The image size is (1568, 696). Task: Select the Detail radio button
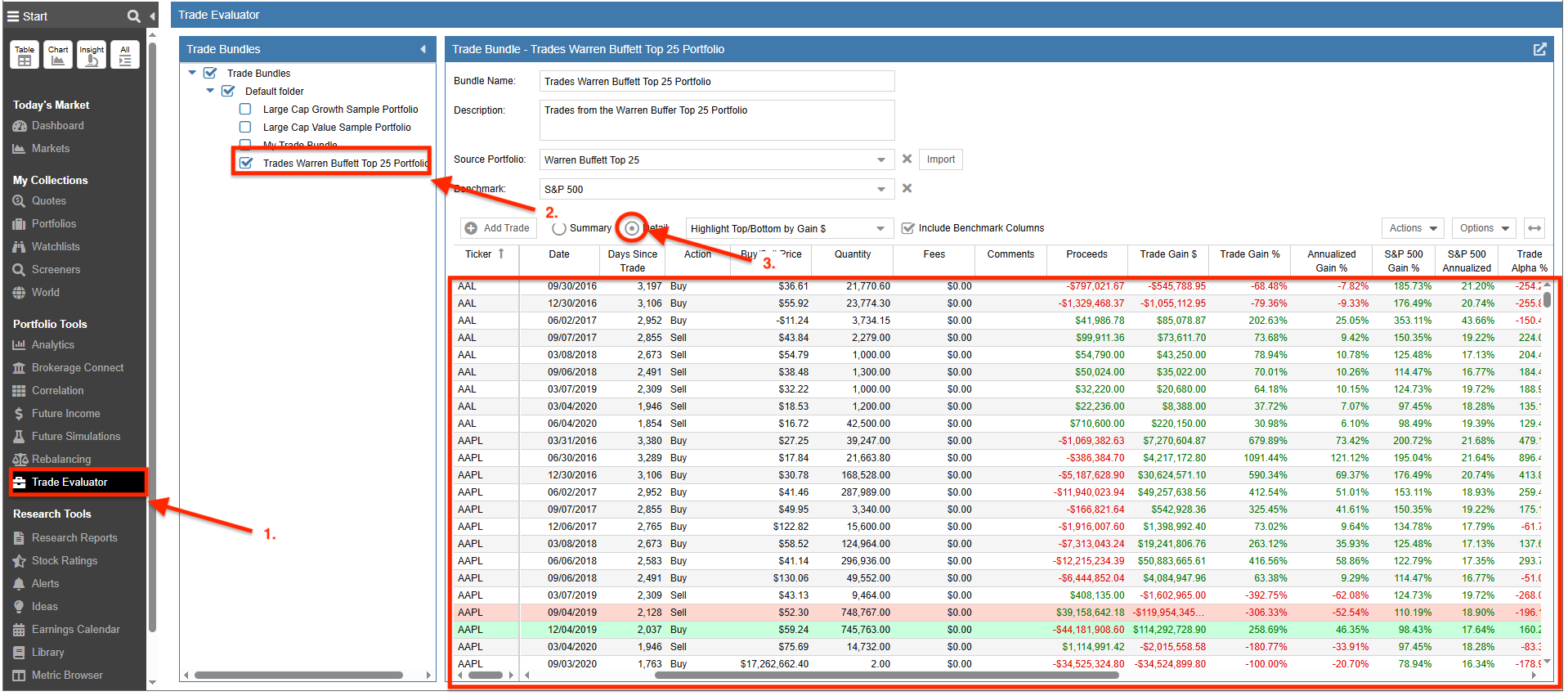click(x=632, y=228)
